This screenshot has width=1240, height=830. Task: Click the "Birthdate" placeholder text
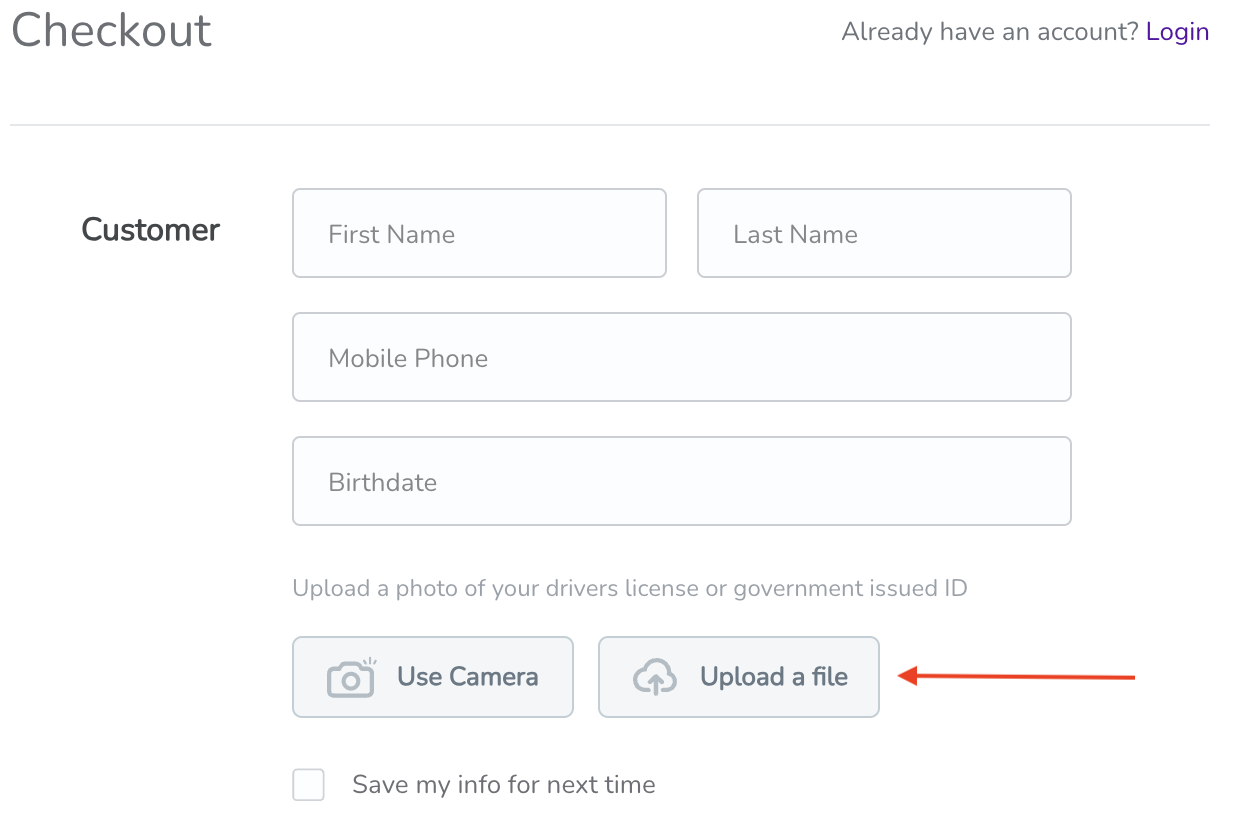(x=383, y=482)
